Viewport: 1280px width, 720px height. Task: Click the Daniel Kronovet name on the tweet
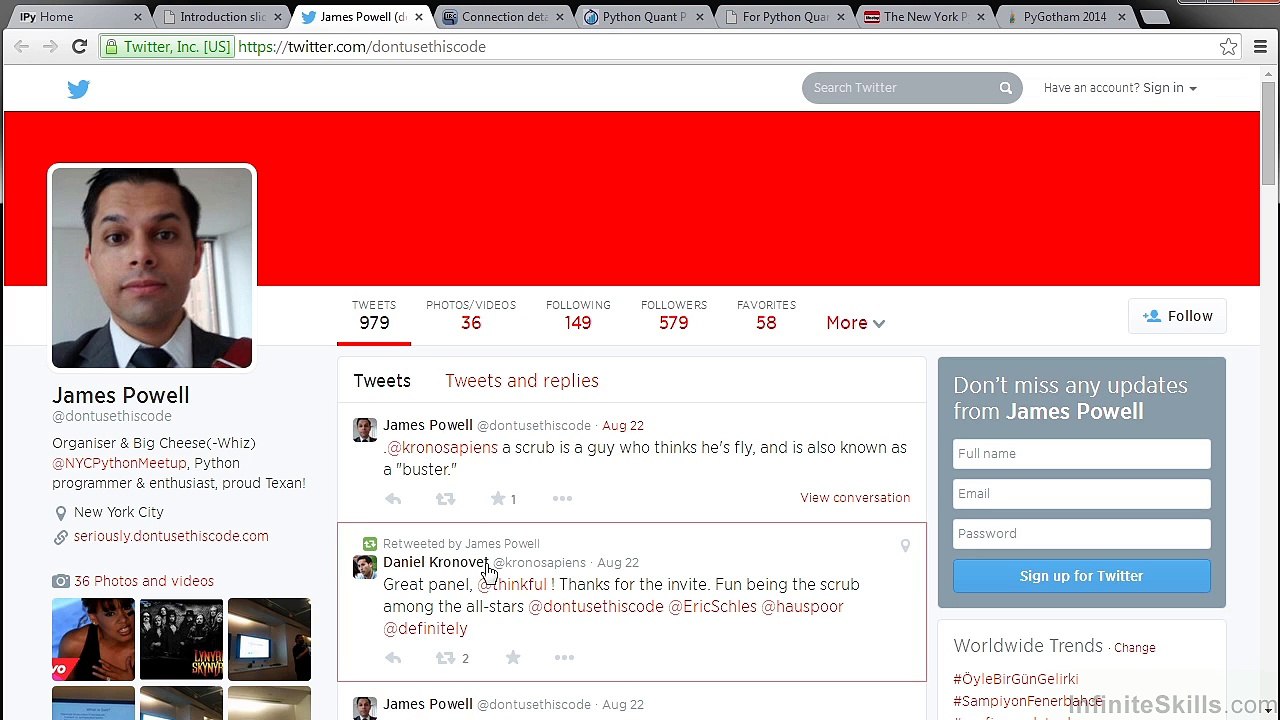tap(436, 562)
